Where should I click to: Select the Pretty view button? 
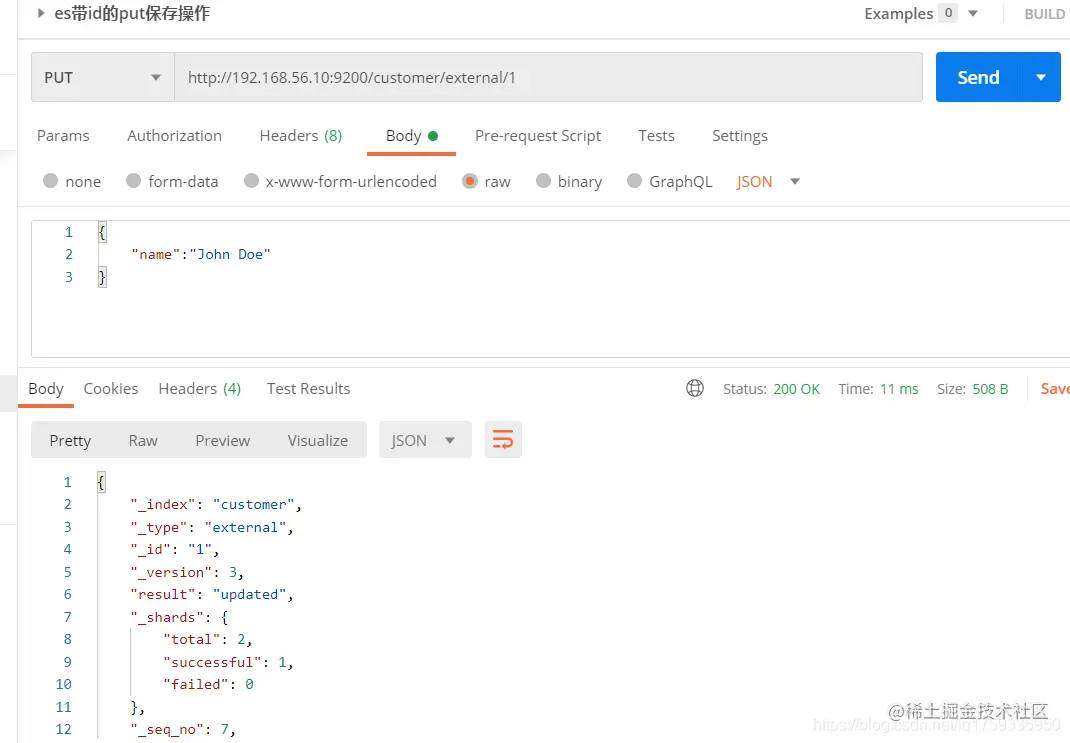coord(70,441)
